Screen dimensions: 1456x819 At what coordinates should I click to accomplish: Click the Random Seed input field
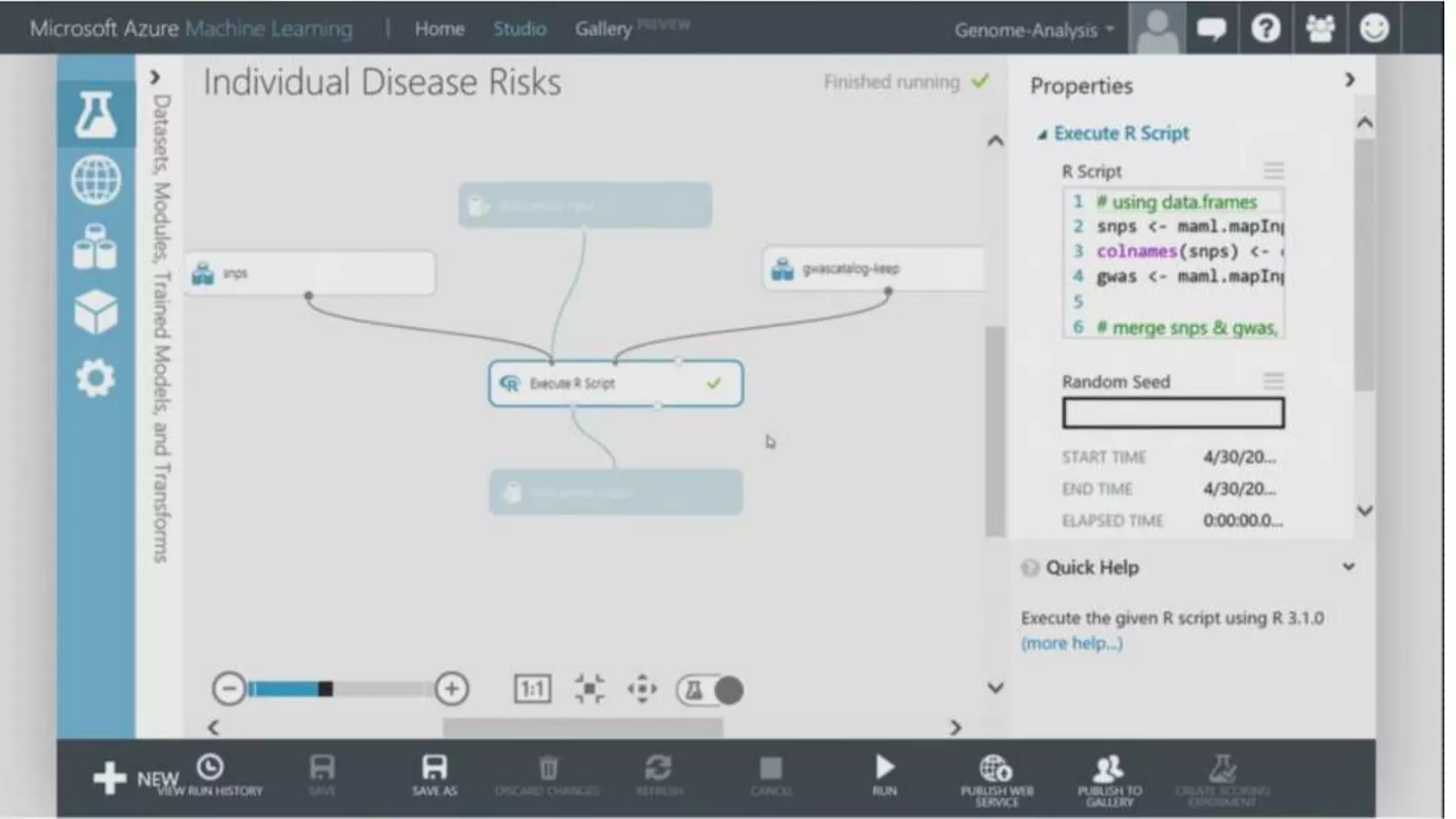[1173, 413]
